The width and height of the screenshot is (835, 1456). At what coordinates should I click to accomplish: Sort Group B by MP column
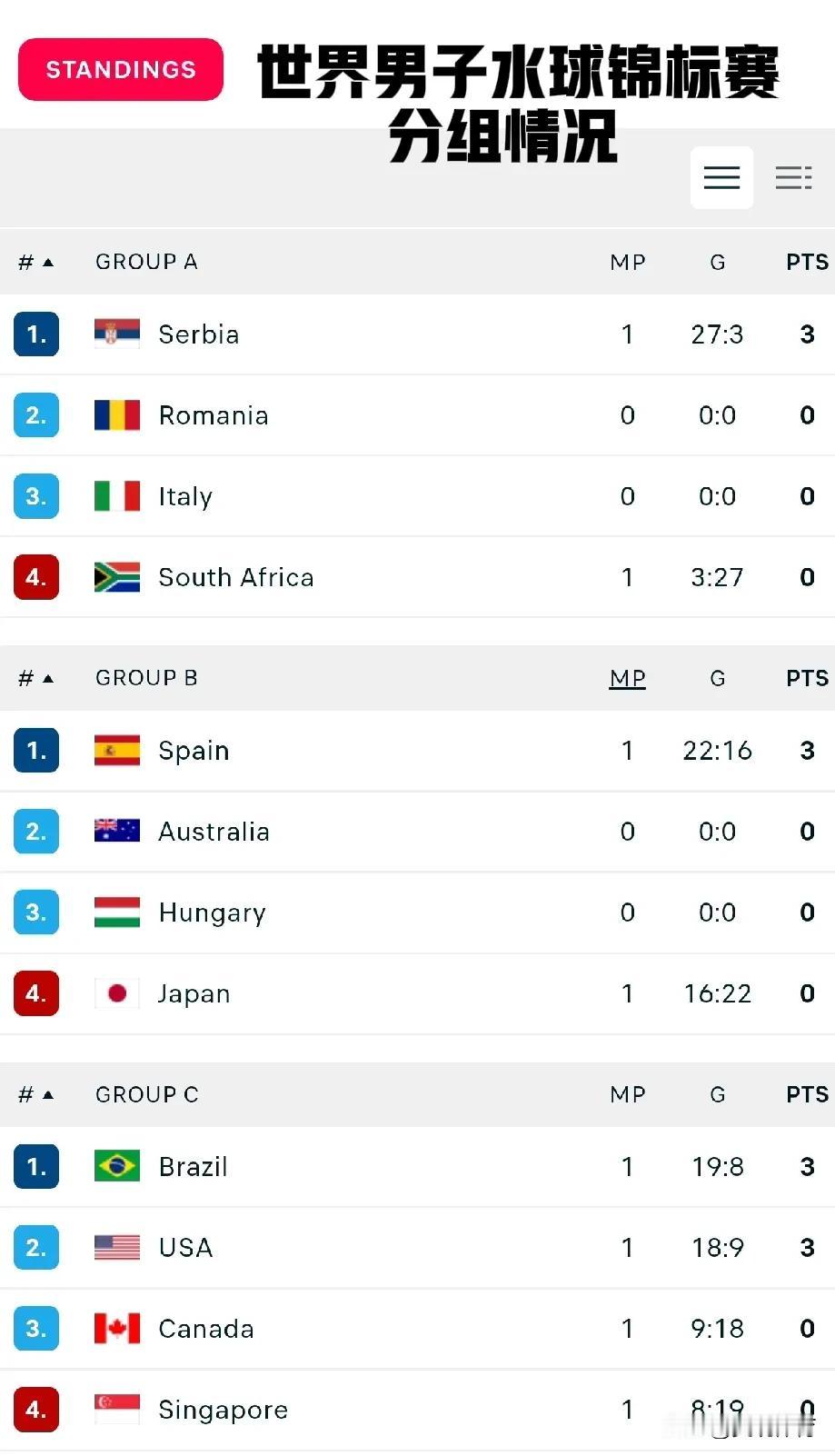tap(627, 678)
